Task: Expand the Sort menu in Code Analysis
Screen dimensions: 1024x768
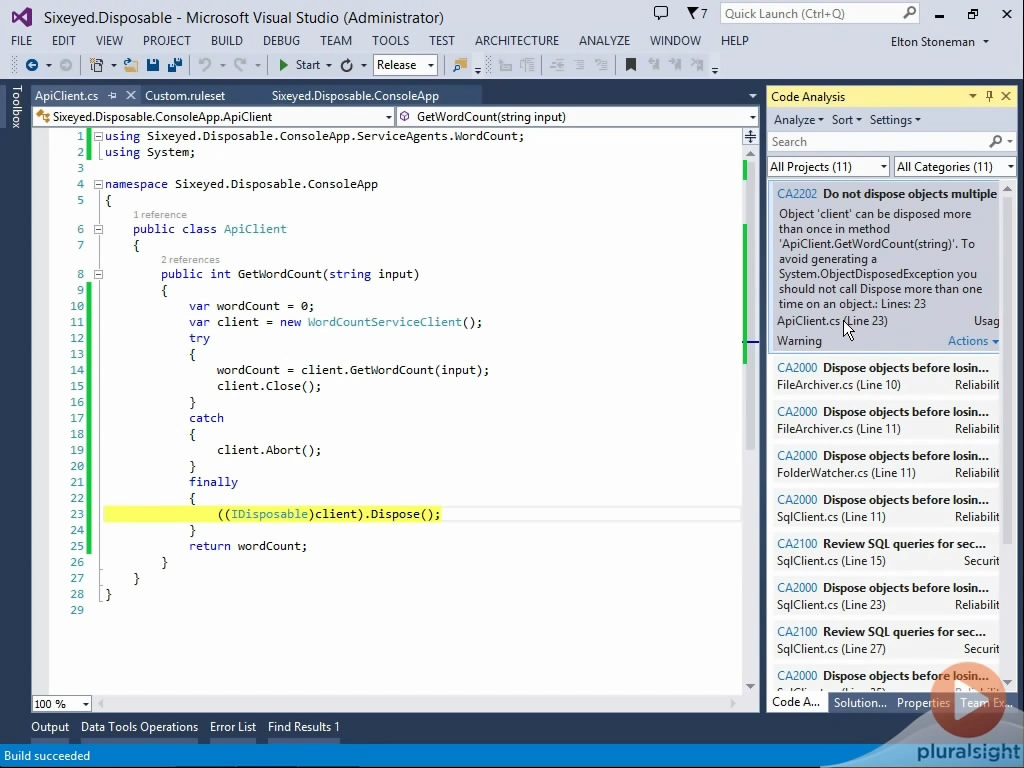Action: (x=846, y=119)
